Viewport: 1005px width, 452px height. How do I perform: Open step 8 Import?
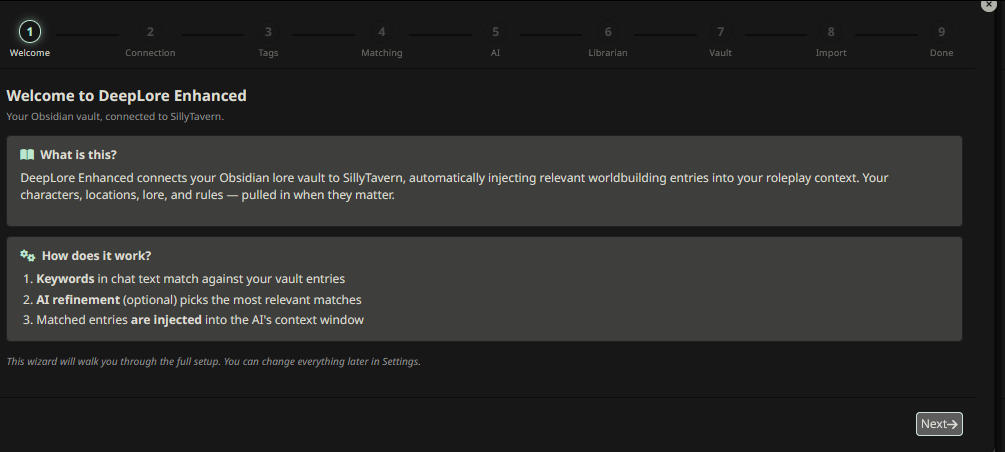(831, 32)
